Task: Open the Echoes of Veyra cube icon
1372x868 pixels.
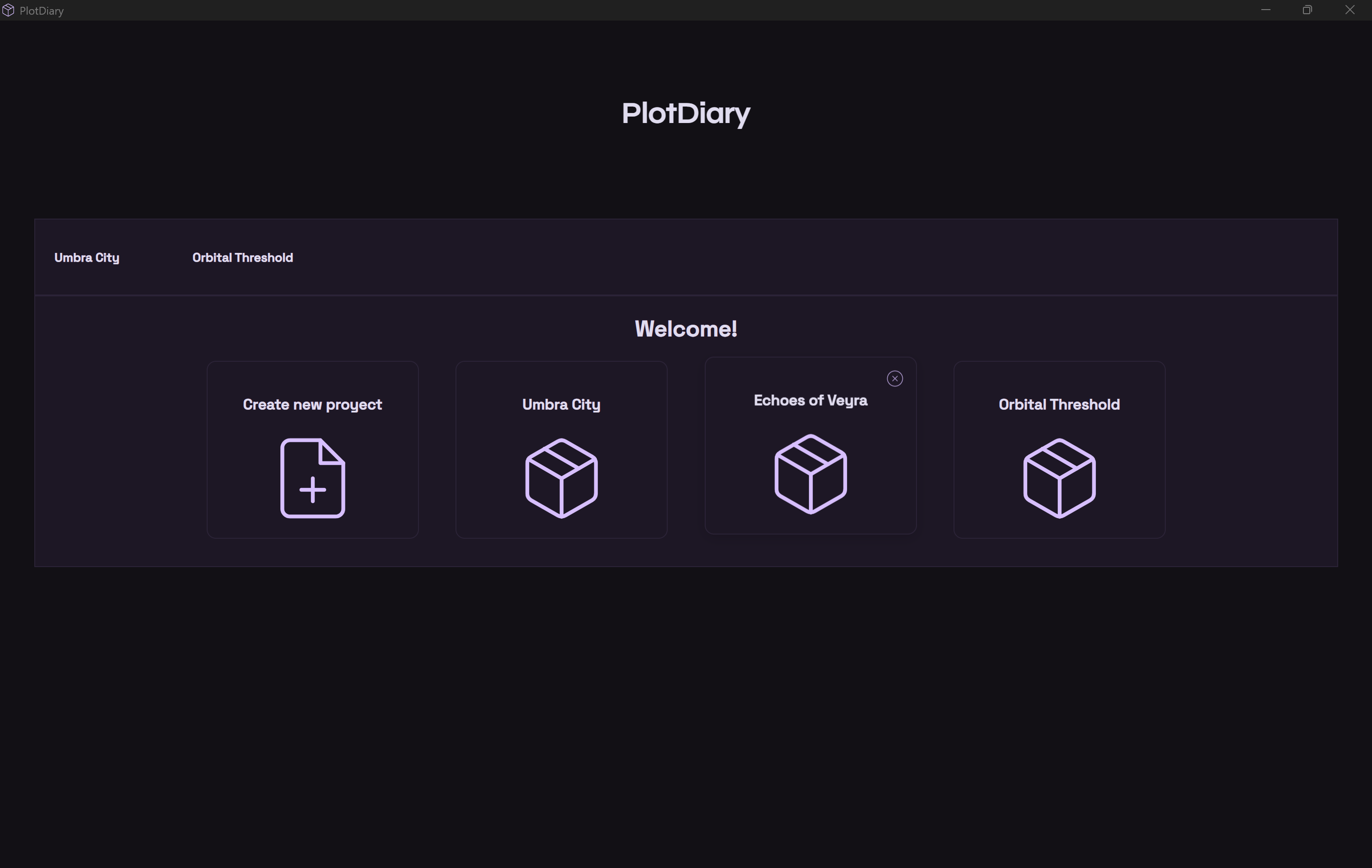Action: point(810,474)
